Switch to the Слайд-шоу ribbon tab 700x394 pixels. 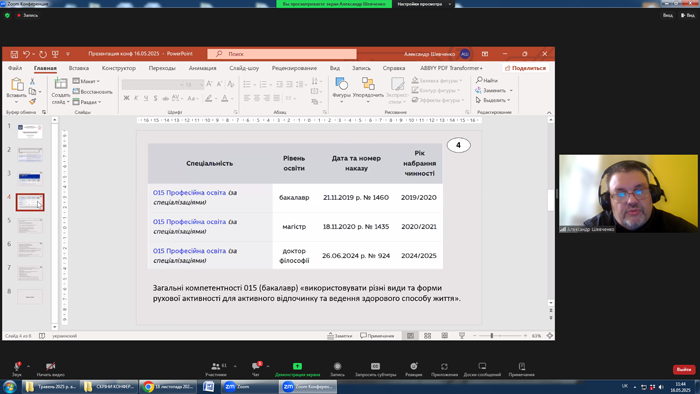(x=244, y=68)
